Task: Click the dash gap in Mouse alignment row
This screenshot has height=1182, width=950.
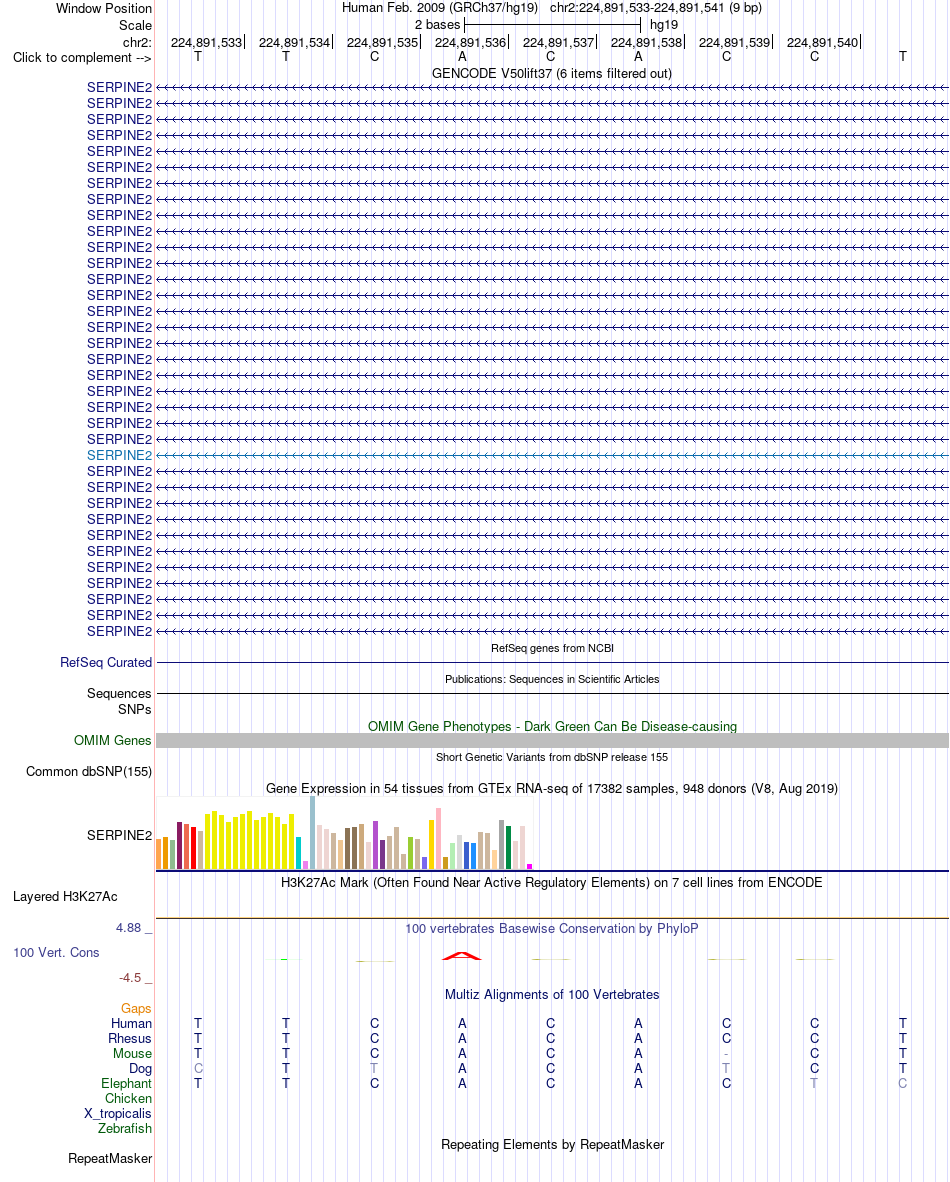Action: click(x=726, y=1054)
